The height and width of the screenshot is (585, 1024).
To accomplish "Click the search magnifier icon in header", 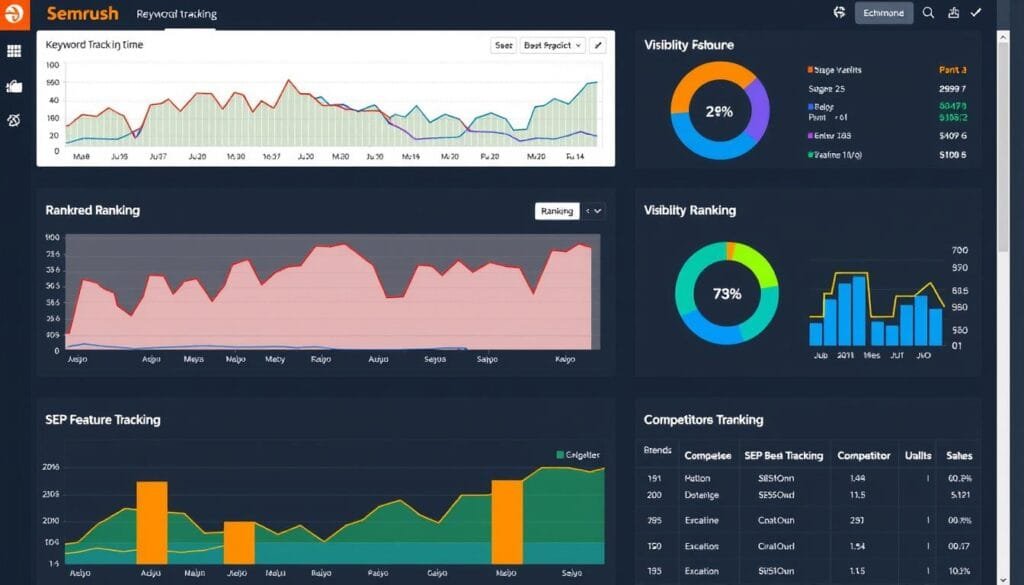I will coord(928,13).
